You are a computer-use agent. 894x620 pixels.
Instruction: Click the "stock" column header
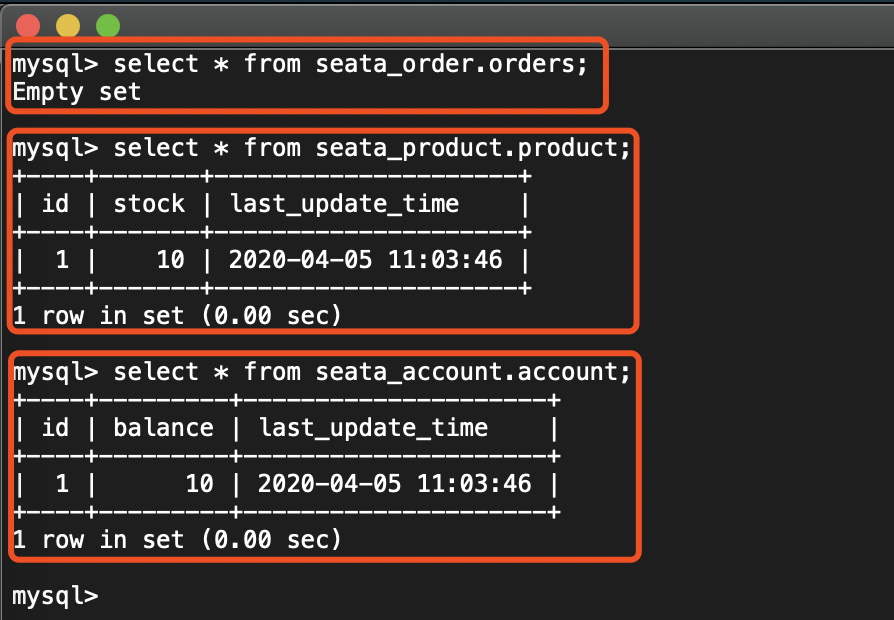[x=149, y=204]
